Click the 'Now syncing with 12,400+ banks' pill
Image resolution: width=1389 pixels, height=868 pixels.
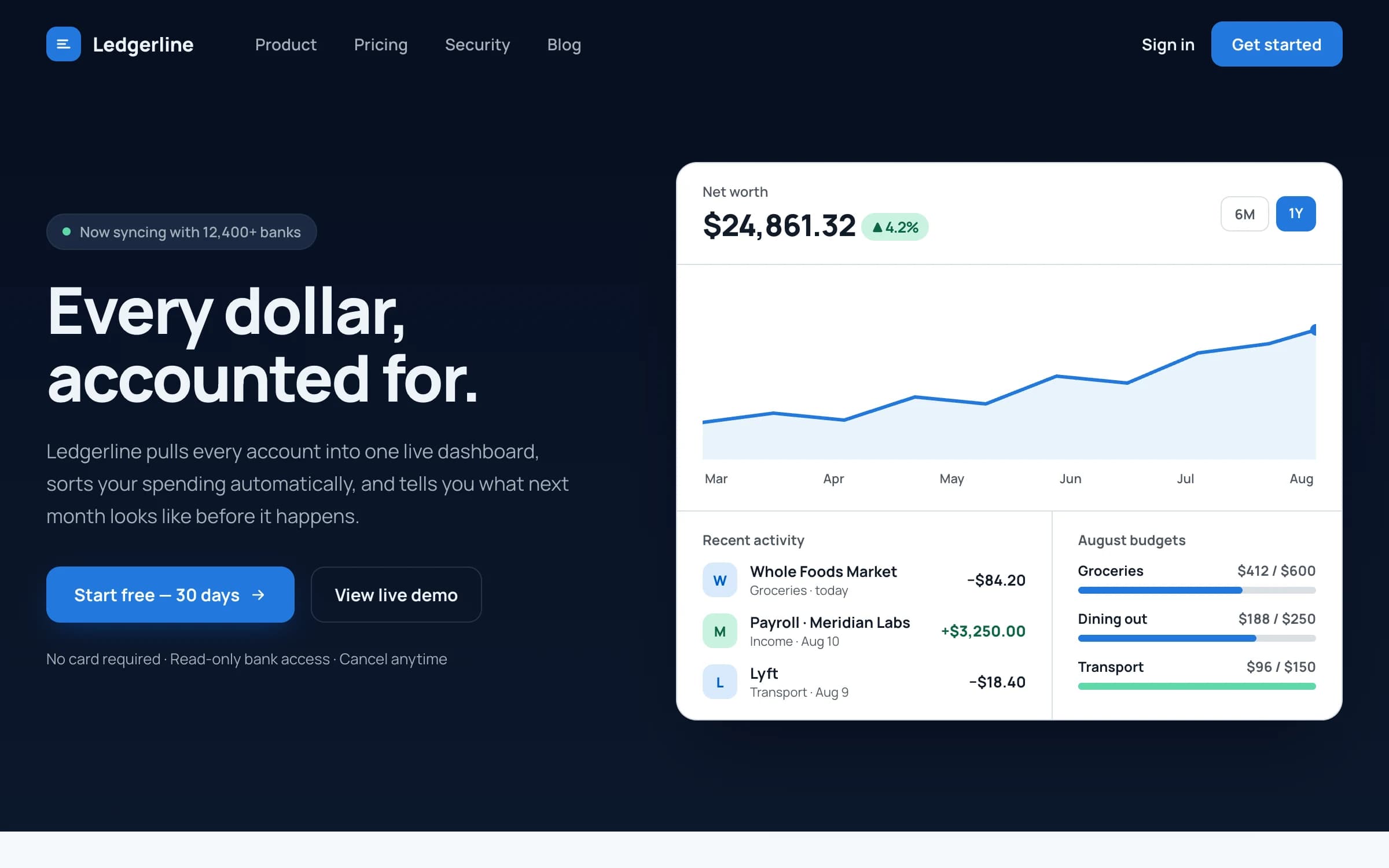click(182, 232)
